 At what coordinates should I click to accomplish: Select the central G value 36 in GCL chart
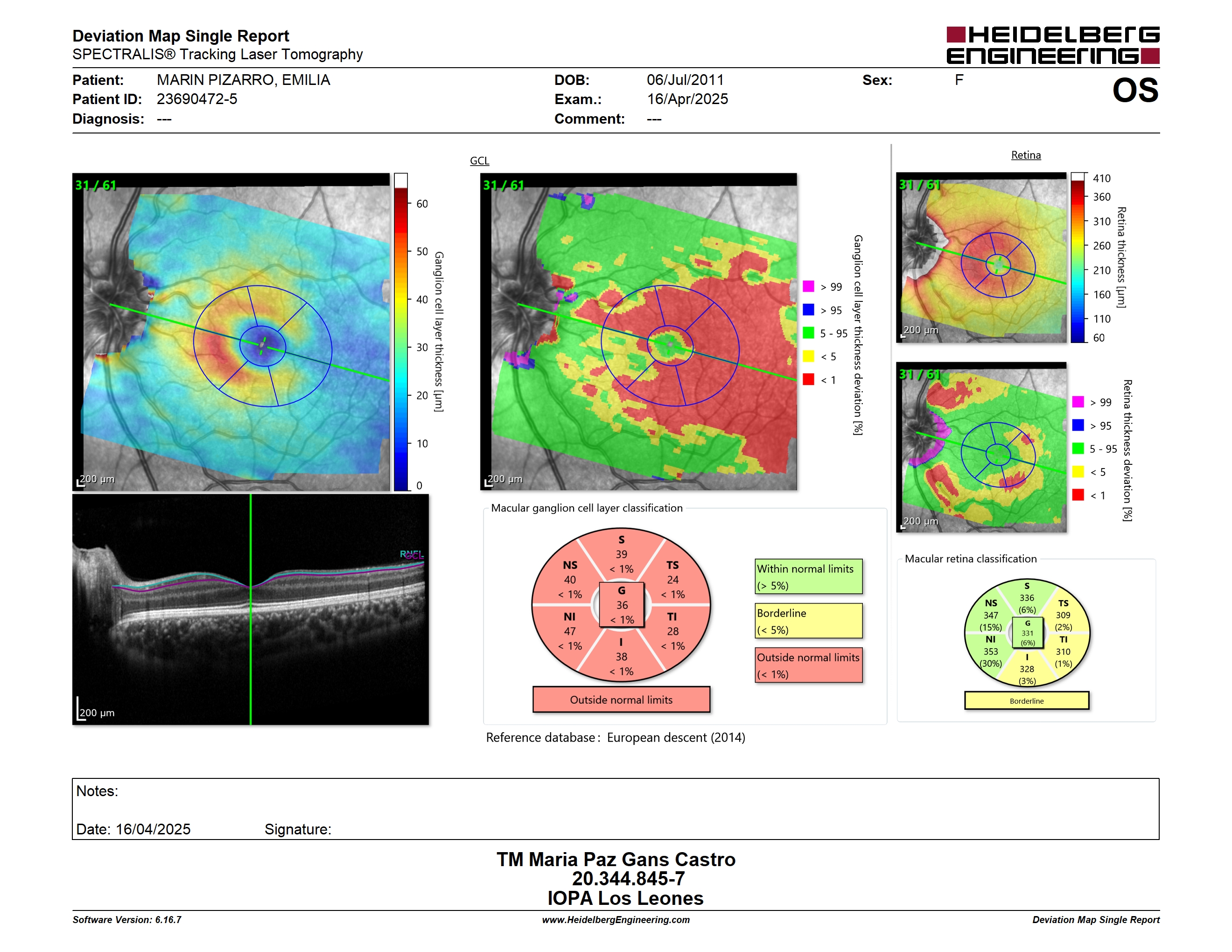(x=622, y=605)
